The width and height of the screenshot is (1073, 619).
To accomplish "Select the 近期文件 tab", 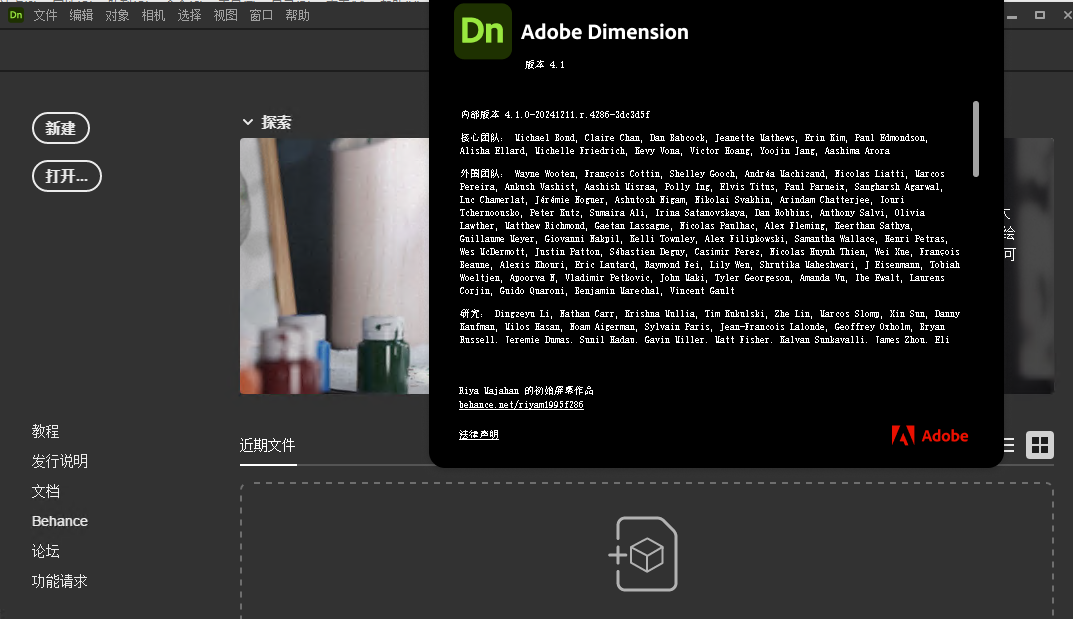I will click(x=268, y=446).
